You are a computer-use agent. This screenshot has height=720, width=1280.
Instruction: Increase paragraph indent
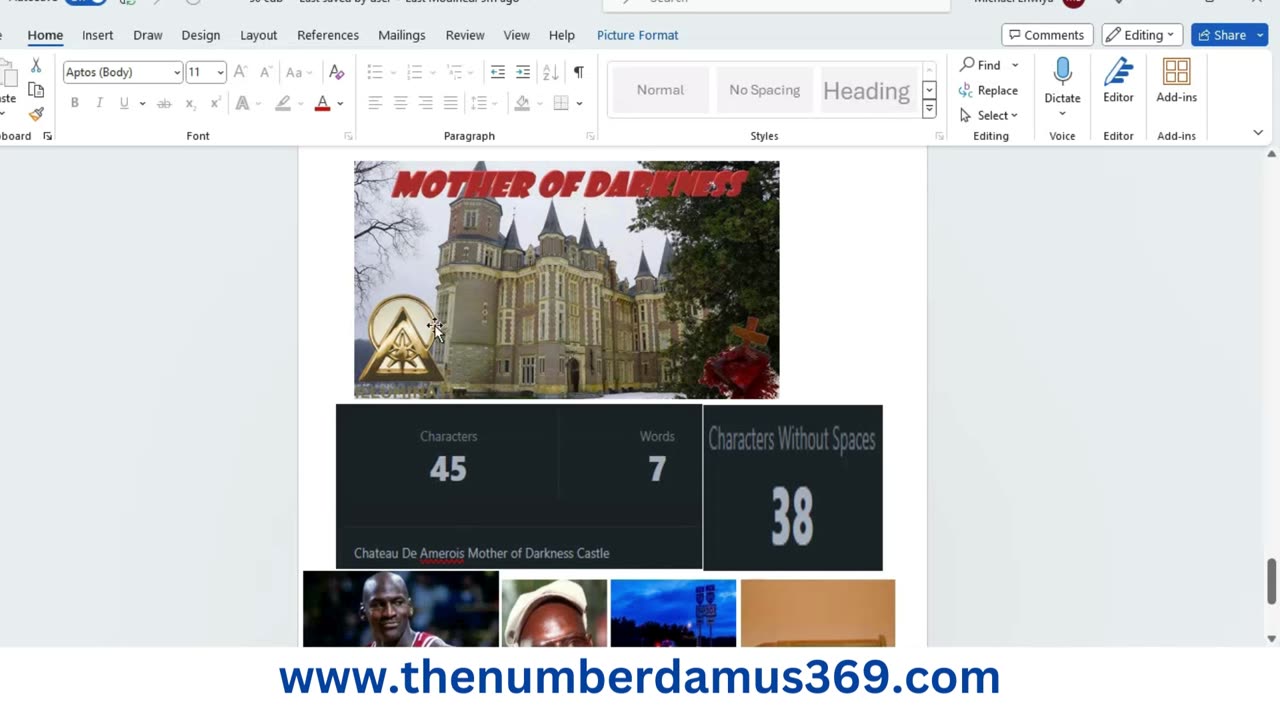pyautogui.click(x=523, y=72)
